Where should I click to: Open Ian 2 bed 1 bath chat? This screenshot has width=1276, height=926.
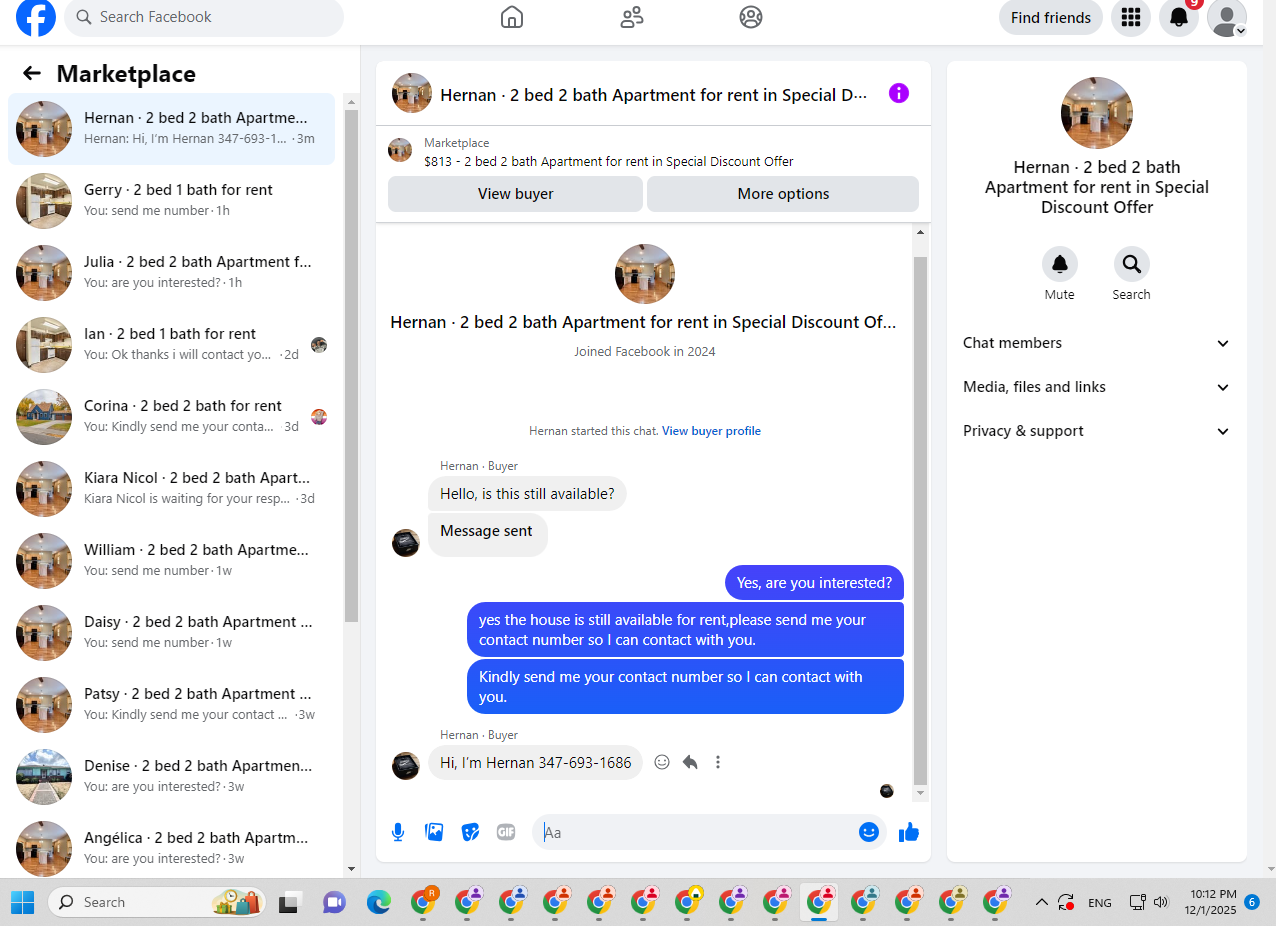click(172, 345)
